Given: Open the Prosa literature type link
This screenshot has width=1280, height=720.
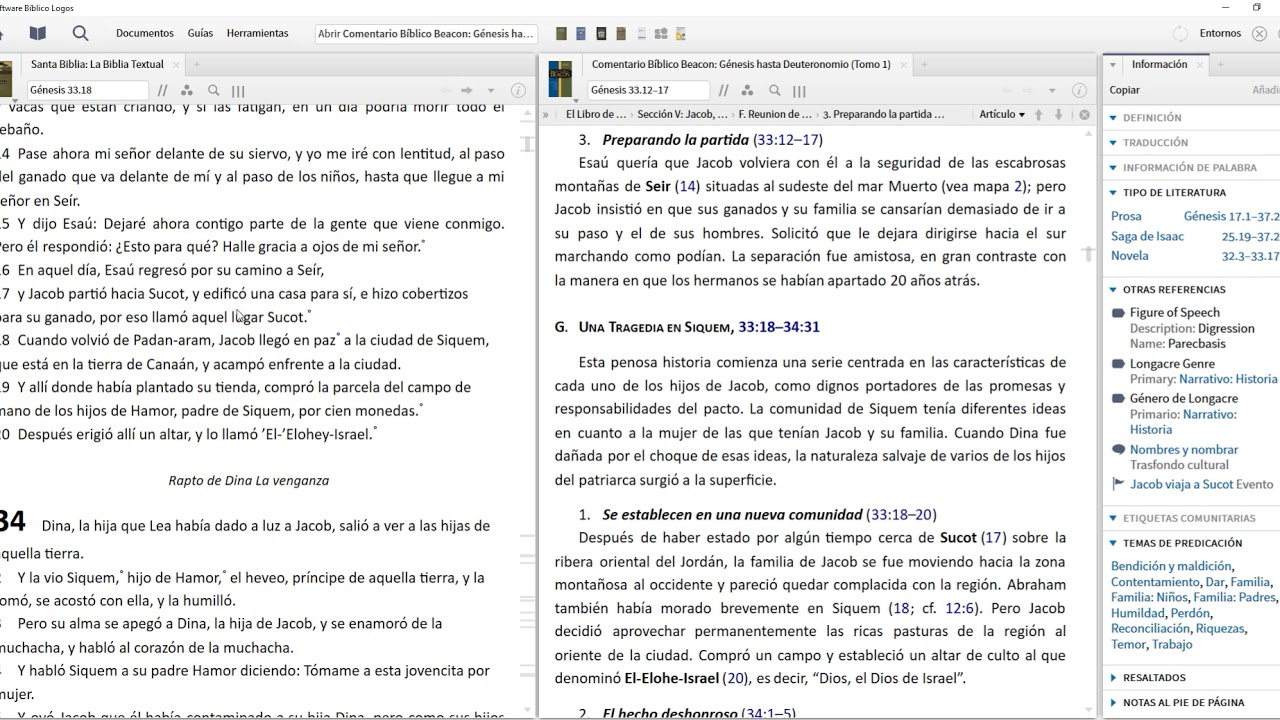Looking at the screenshot, I should click(x=1126, y=216).
